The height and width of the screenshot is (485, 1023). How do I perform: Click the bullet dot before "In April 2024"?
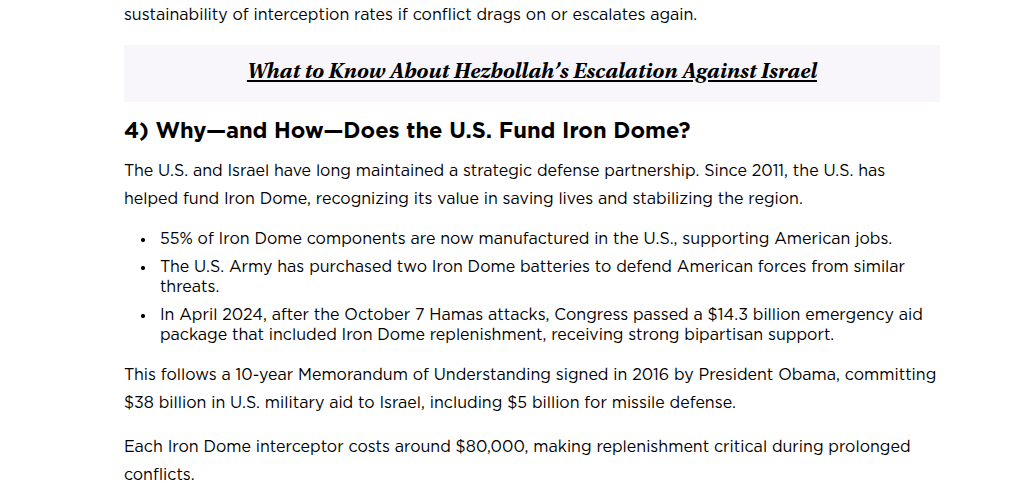(x=143, y=316)
